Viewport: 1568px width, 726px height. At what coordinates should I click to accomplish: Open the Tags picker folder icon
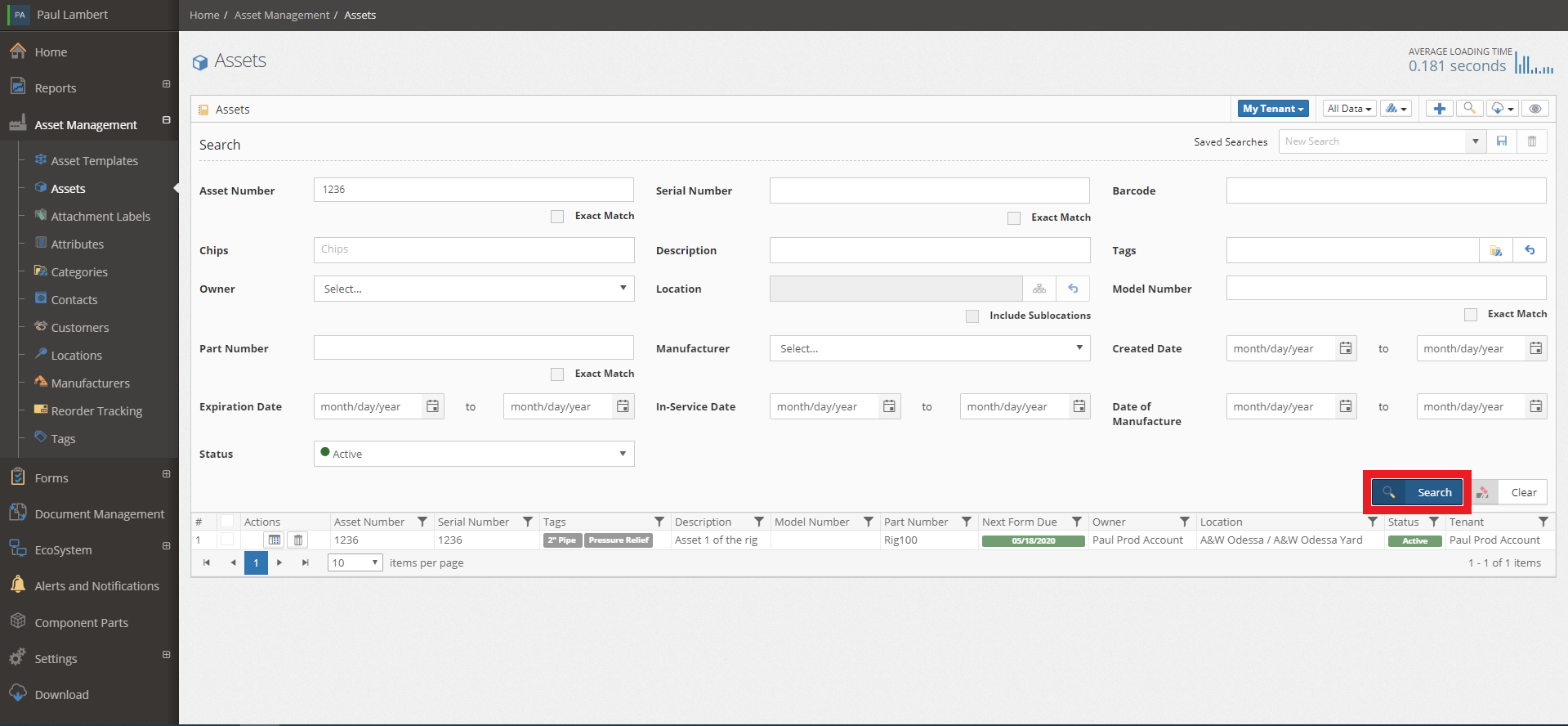pos(1496,251)
